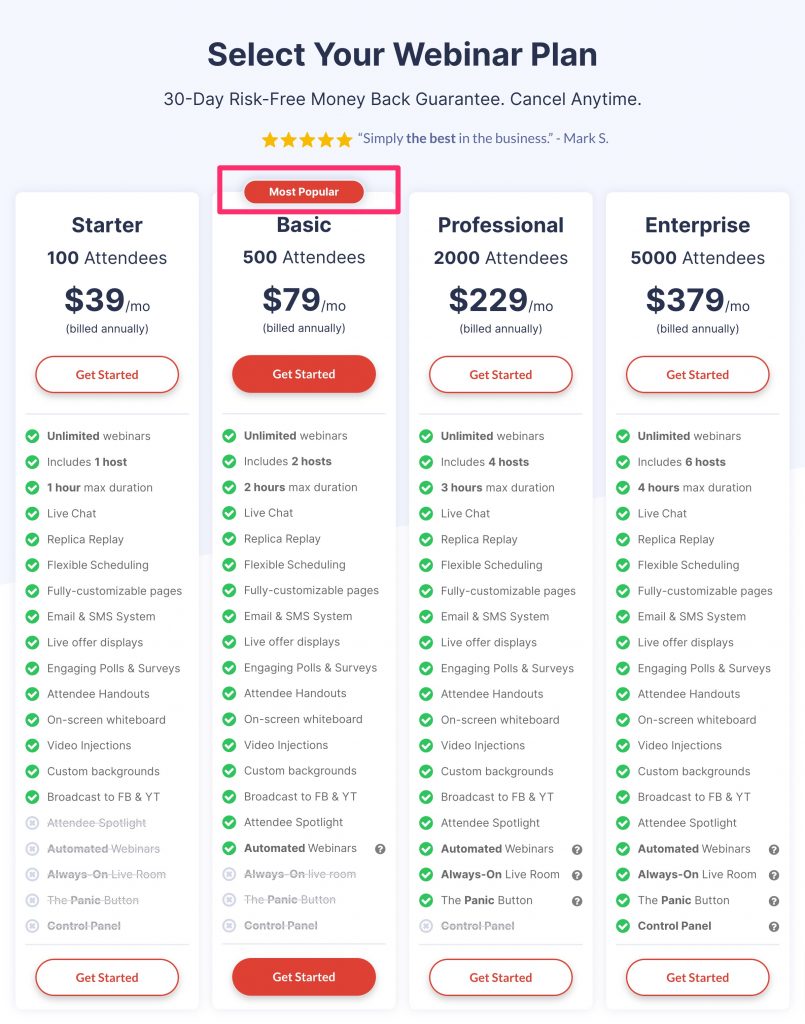Click green checkmark next to Starter Unlimited webinars
The height and width of the screenshot is (1024, 805).
(x=32, y=436)
